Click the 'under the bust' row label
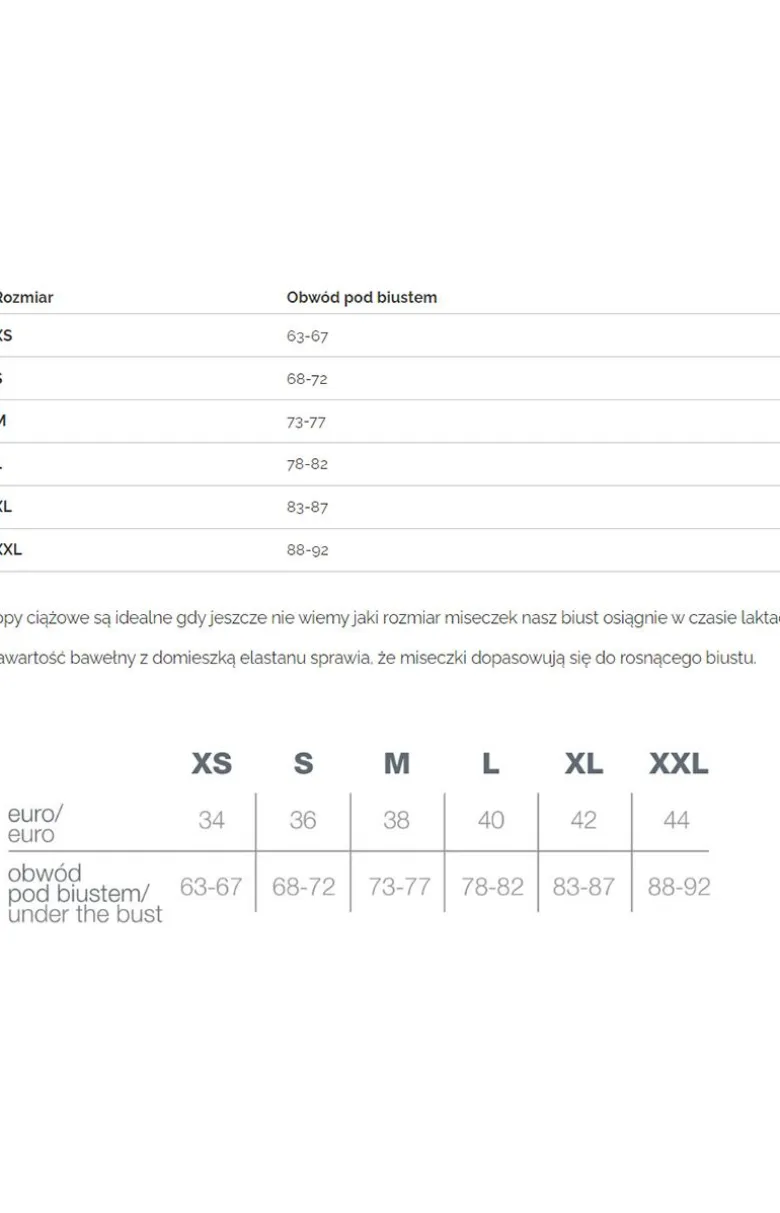780x1213 pixels. [85, 914]
